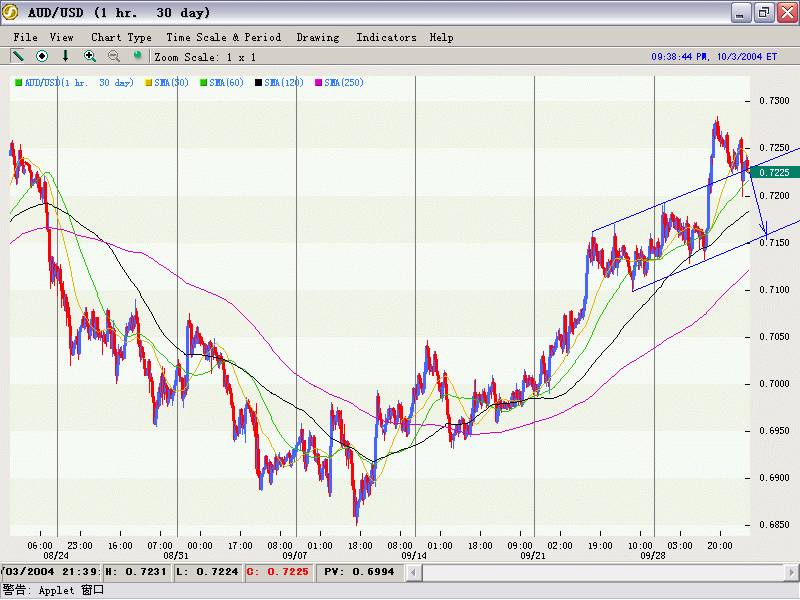Click the crosshair target tool icon
The height and width of the screenshot is (600, 800).
[42, 57]
